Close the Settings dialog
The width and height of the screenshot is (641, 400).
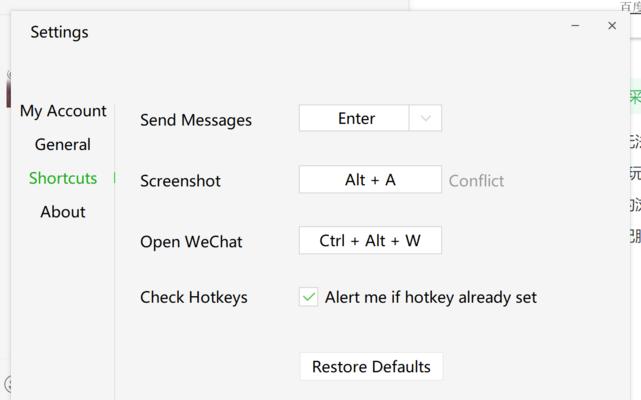[x=612, y=26]
